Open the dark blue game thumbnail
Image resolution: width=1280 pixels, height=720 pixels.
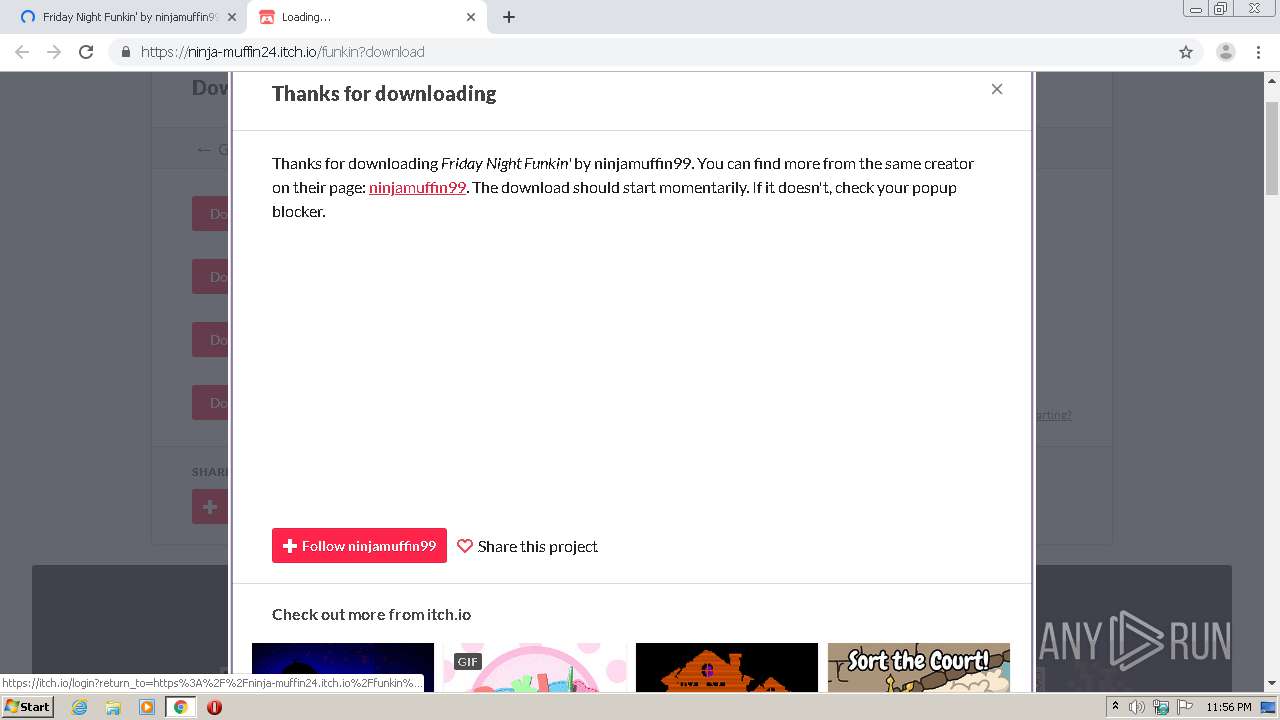pyautogui.click(x=343, y=667)
